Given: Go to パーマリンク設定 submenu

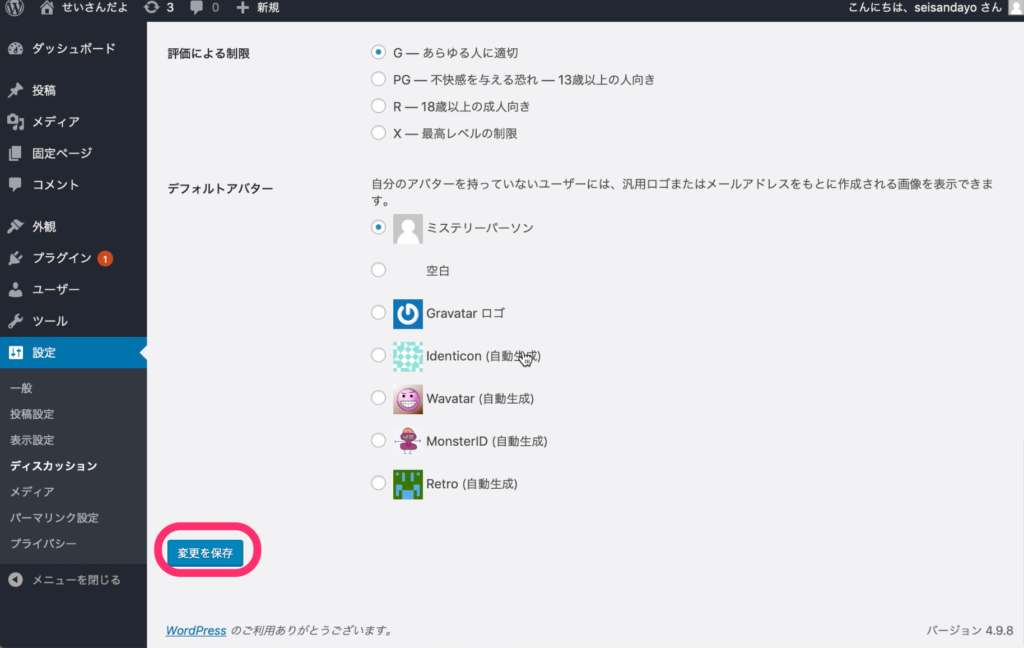Looking at the screenshot, I should pyautogui.click(x=54, y=518).
